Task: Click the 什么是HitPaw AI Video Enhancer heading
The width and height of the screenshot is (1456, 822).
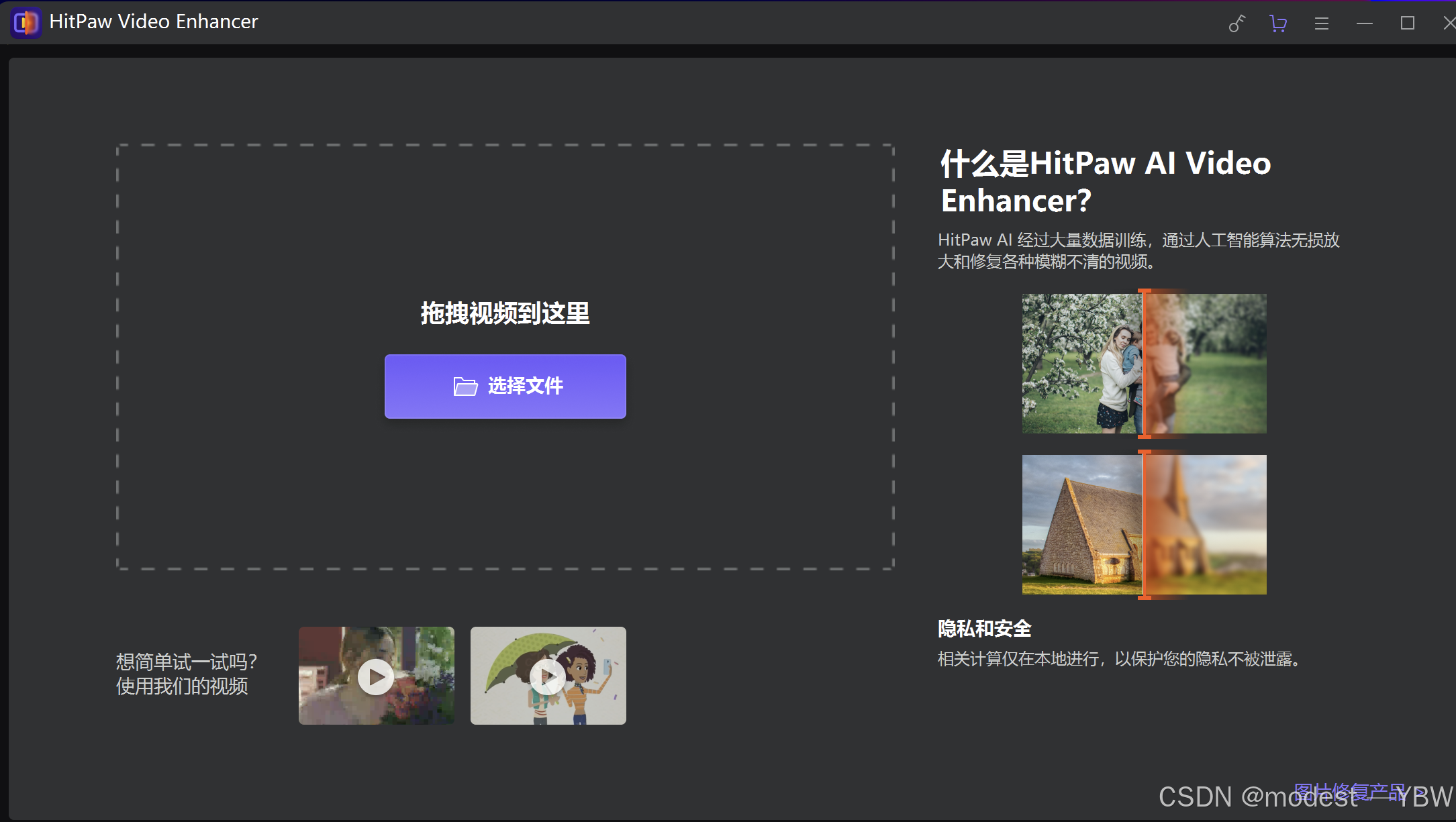Action: [1106, 181]
